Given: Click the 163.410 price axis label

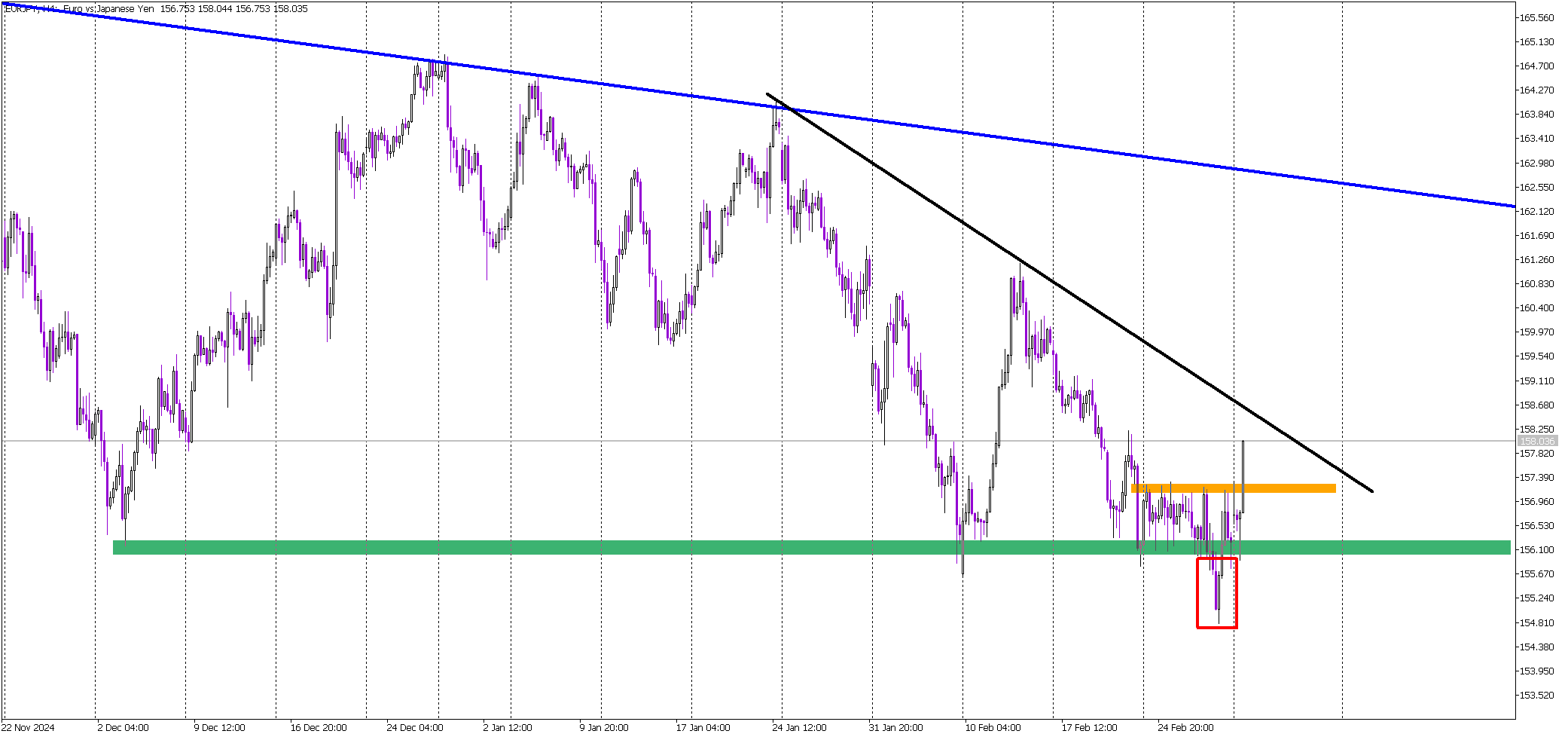Looking at the screenshot, I should [1536, 138].
